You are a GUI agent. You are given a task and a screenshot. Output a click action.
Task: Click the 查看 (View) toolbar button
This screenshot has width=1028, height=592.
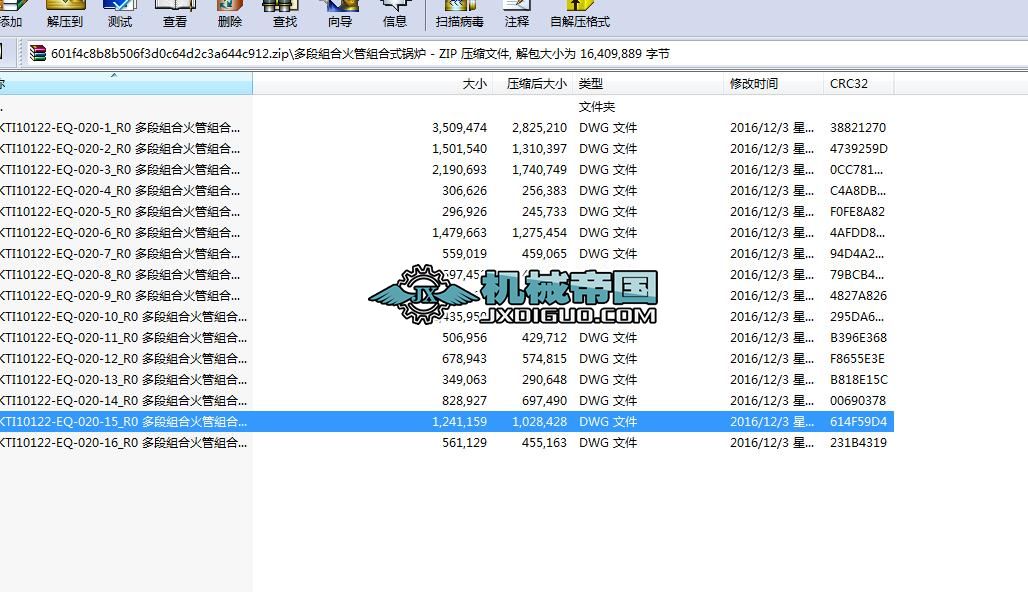coord(174,14)
